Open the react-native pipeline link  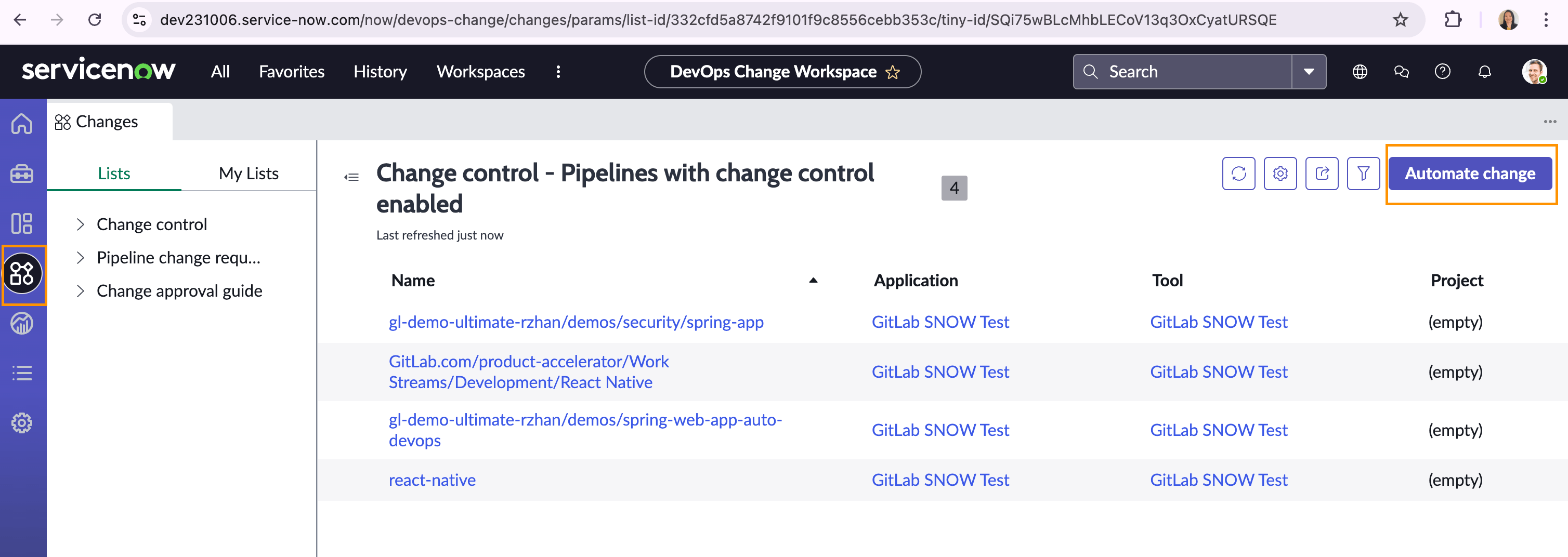tap(432, 480)
